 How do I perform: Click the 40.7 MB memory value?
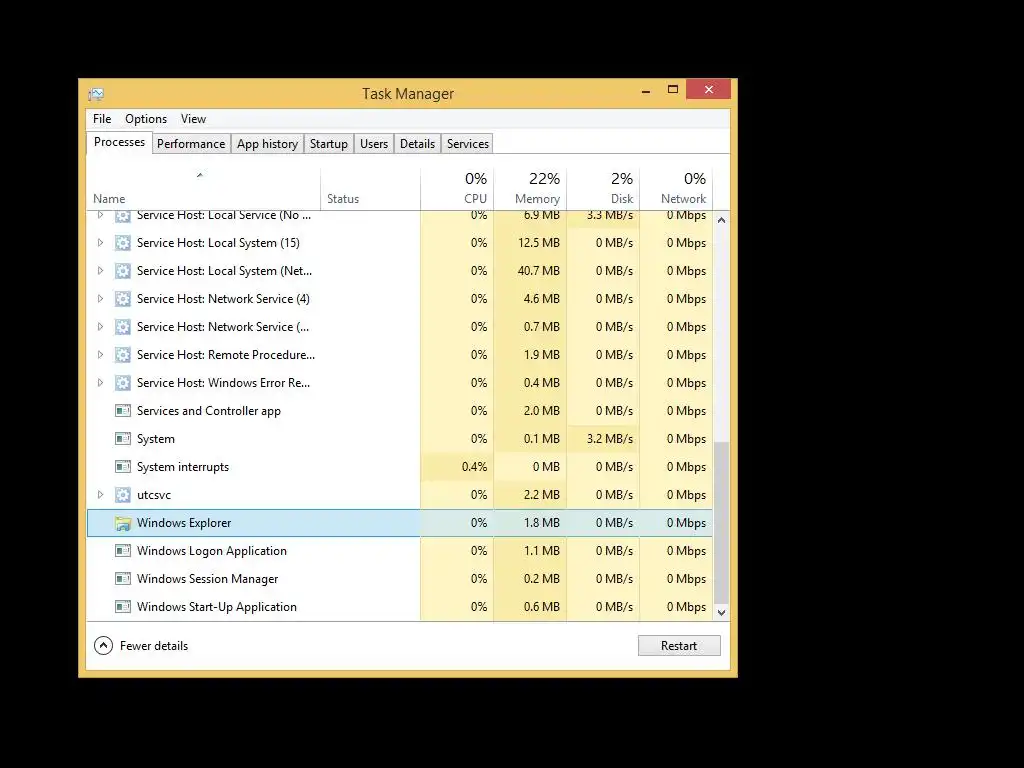[x=539, y=271]
